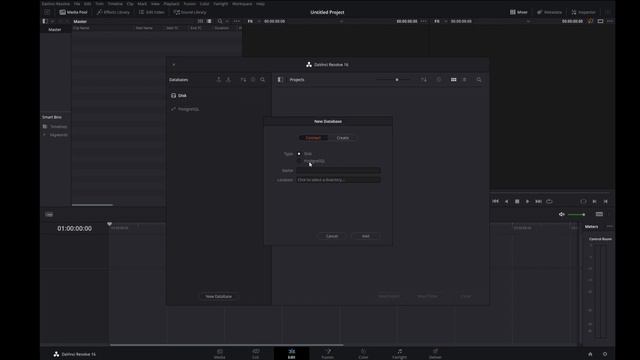Click the database info icon
Viewport: 640px width, 360px height.
(x=253, y=80)
